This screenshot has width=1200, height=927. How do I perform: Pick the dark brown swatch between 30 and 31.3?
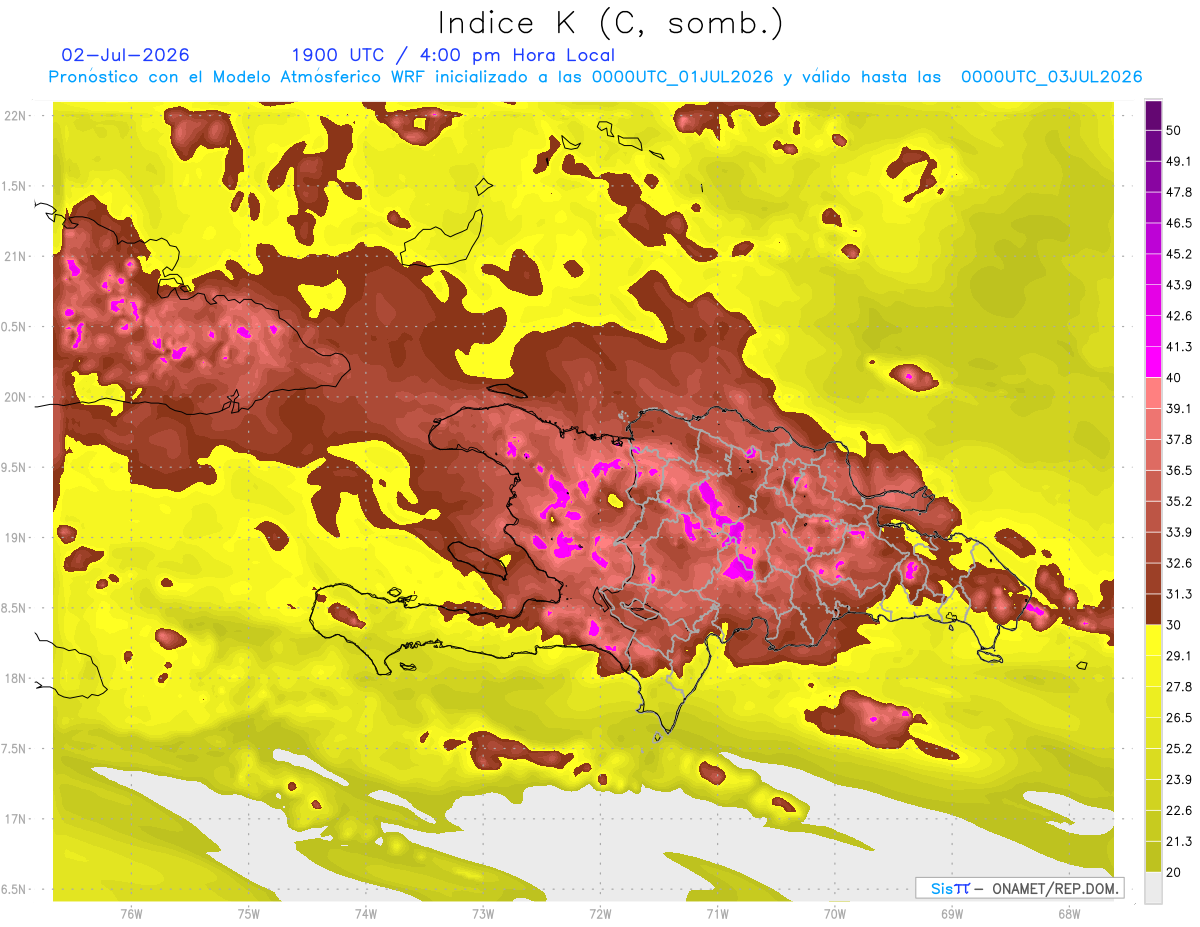1153,609
